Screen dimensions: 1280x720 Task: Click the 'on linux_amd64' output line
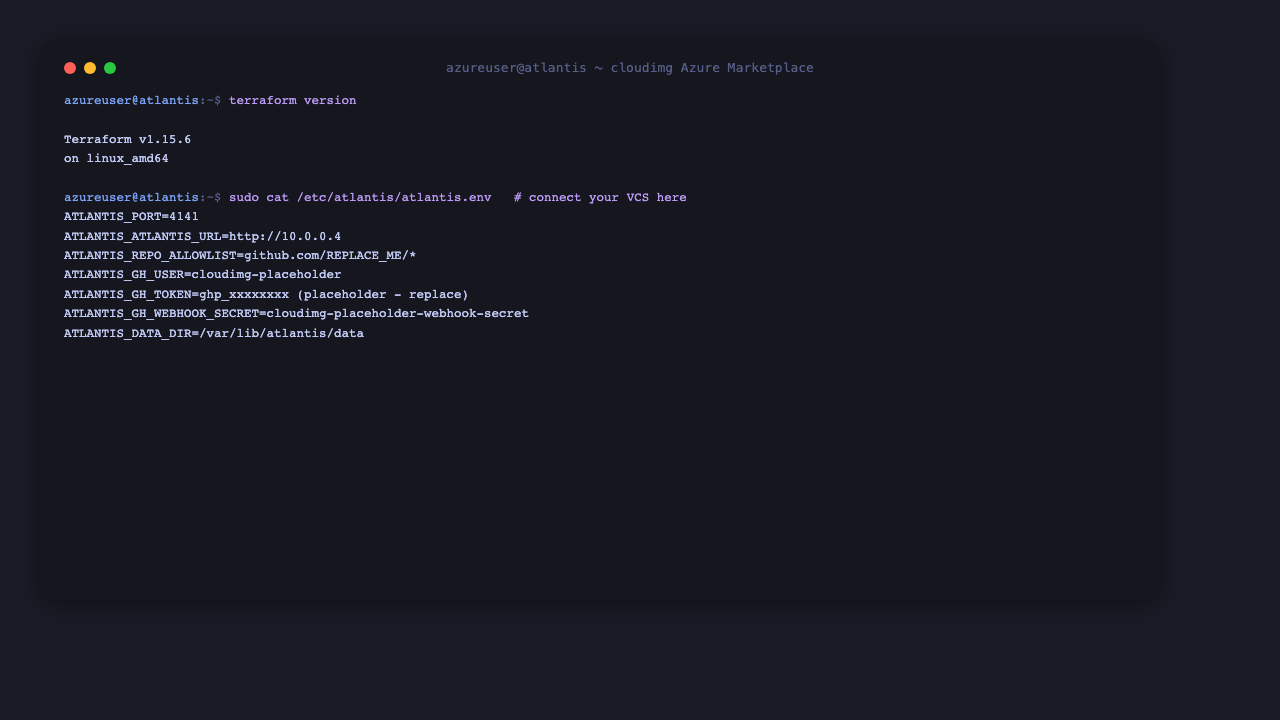(116, 159)
